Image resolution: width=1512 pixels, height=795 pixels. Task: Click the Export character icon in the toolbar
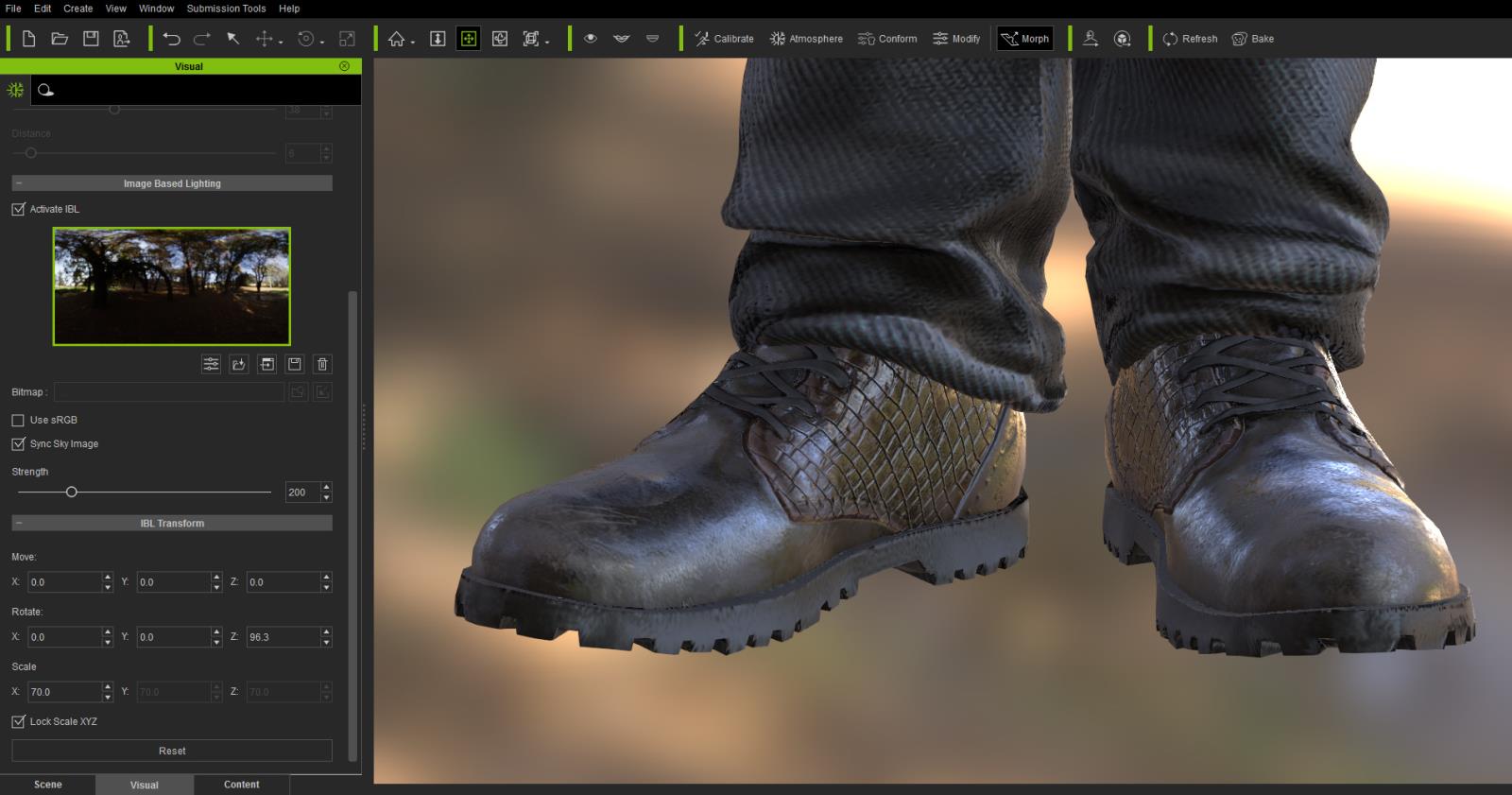[122, 39]
